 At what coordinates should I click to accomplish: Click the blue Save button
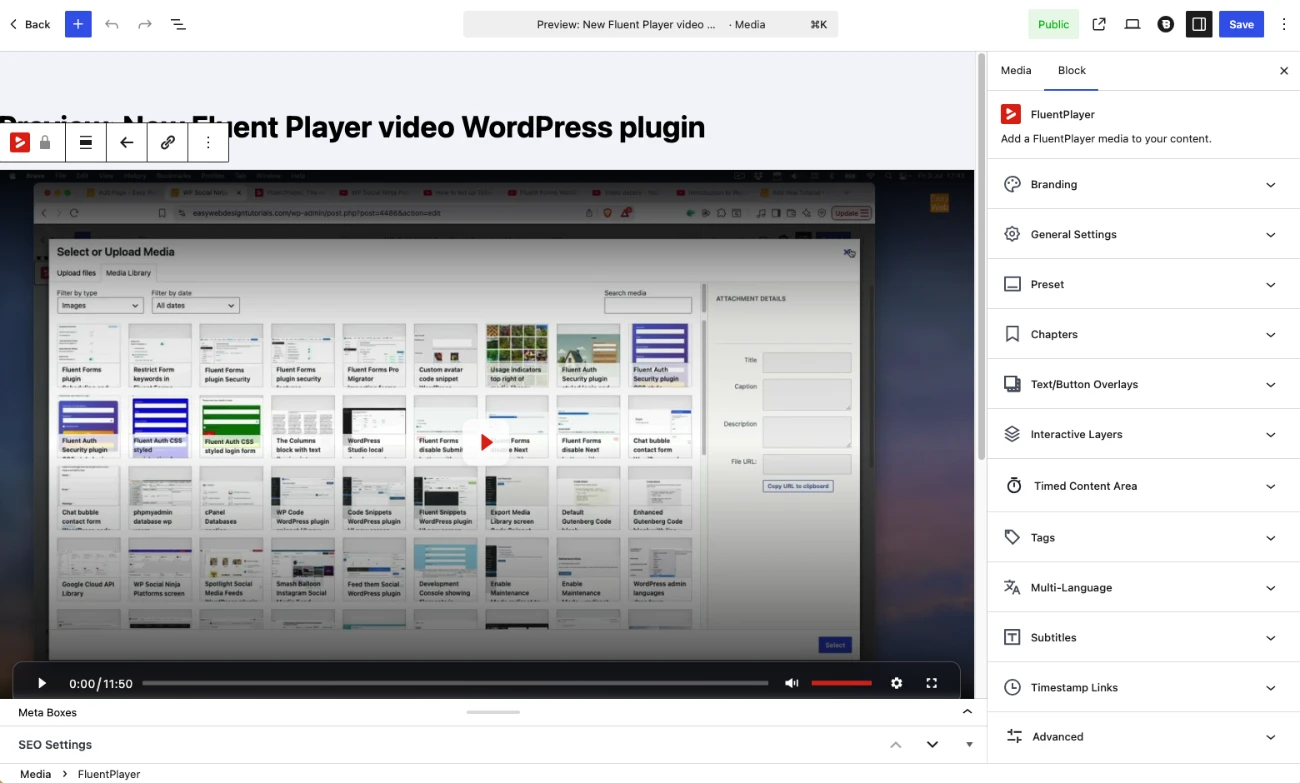coord(1241,24)
